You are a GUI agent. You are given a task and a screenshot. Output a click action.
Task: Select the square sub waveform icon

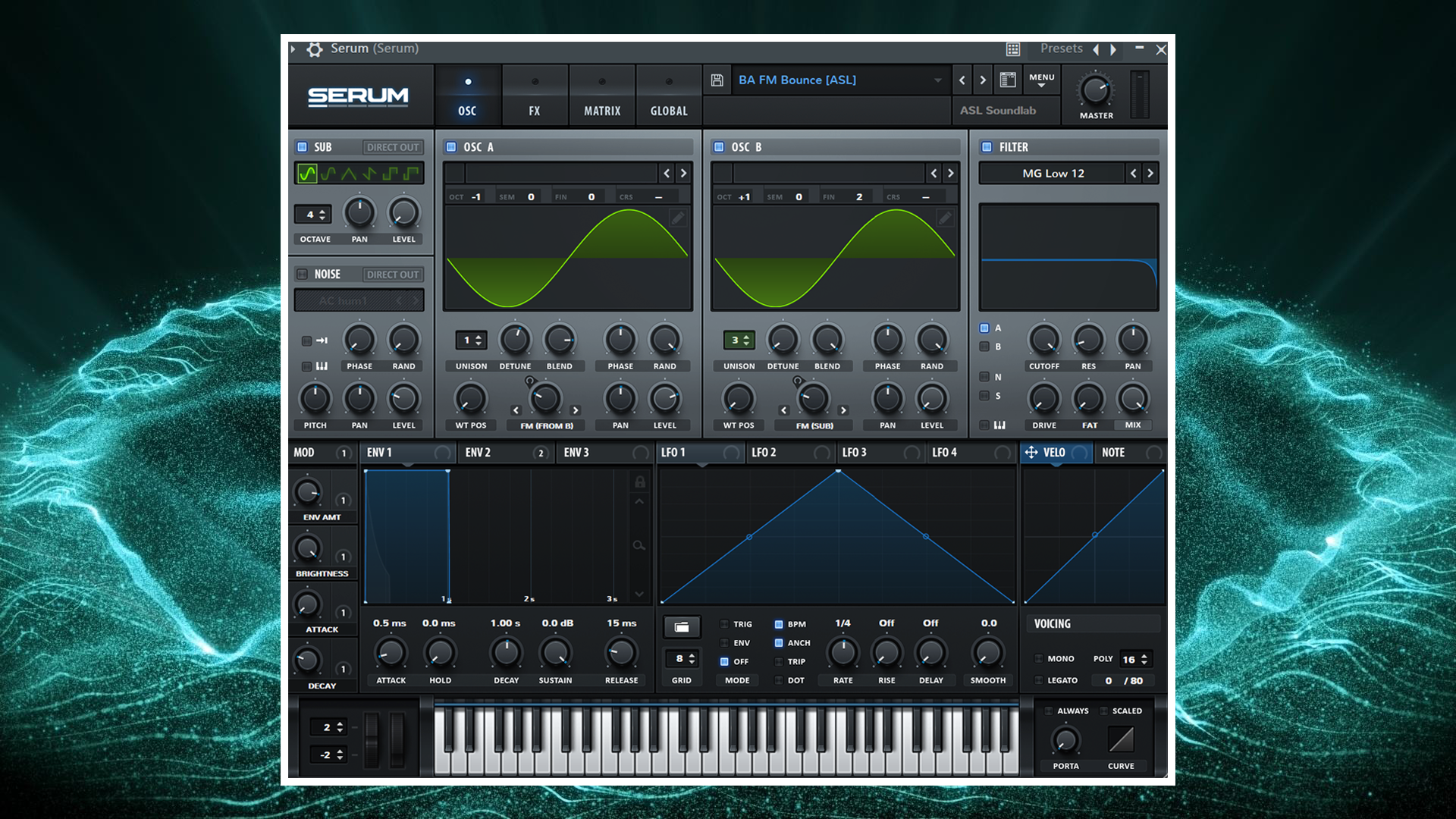[x=390, y=174]
